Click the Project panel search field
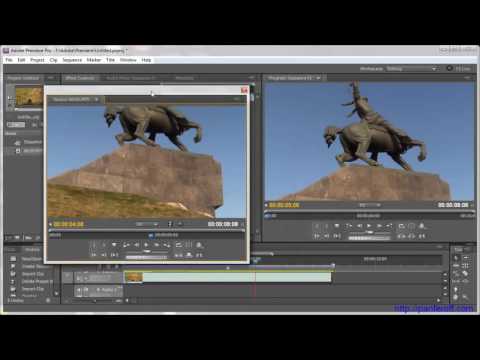This screenshot has width=480, height=360. tap(16, 125)
